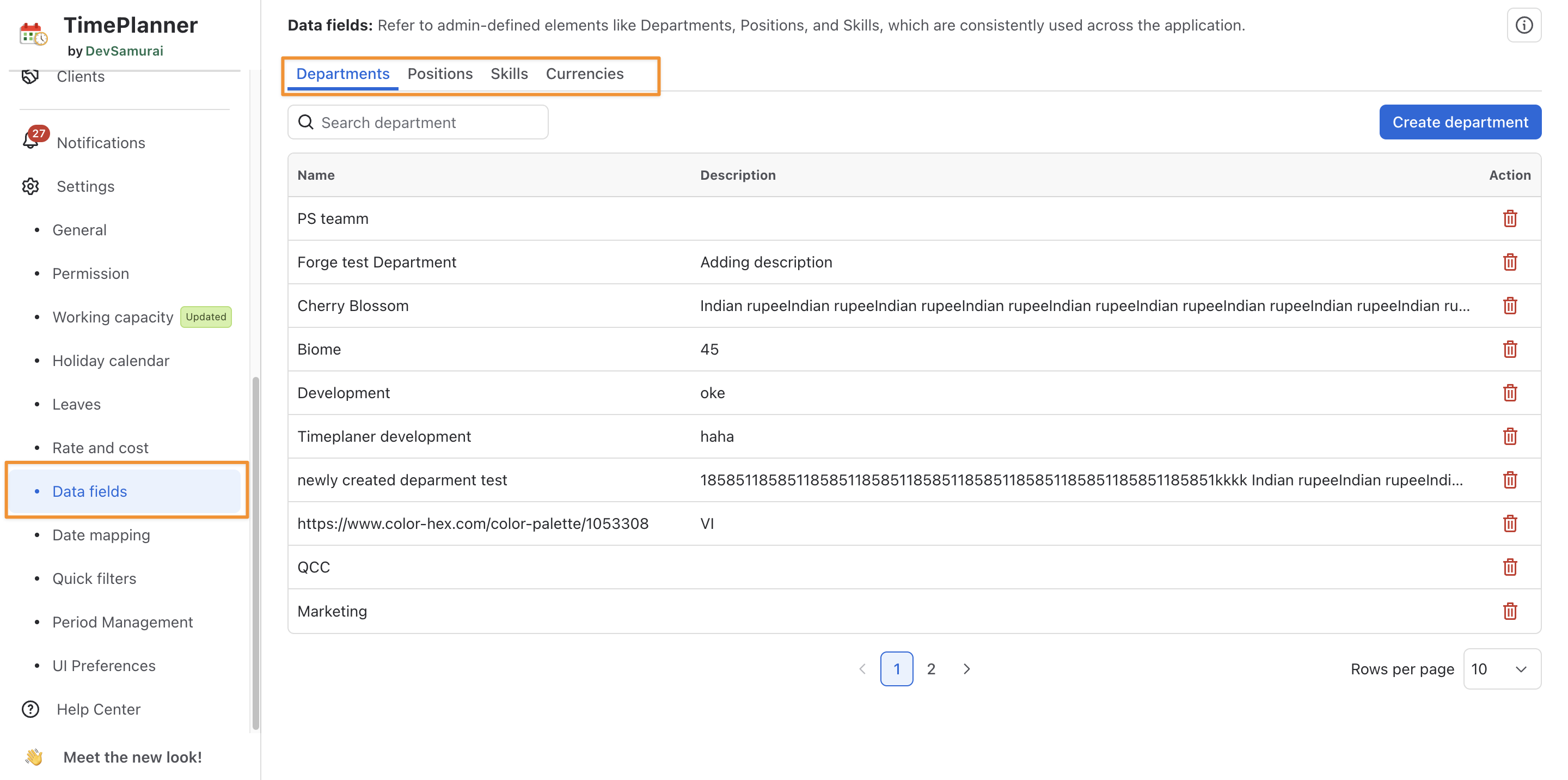Image resolution: width=1568 pixels, height=780 pixels.
Task: Click the waving hand icon
Action: (x=34, y=757)
